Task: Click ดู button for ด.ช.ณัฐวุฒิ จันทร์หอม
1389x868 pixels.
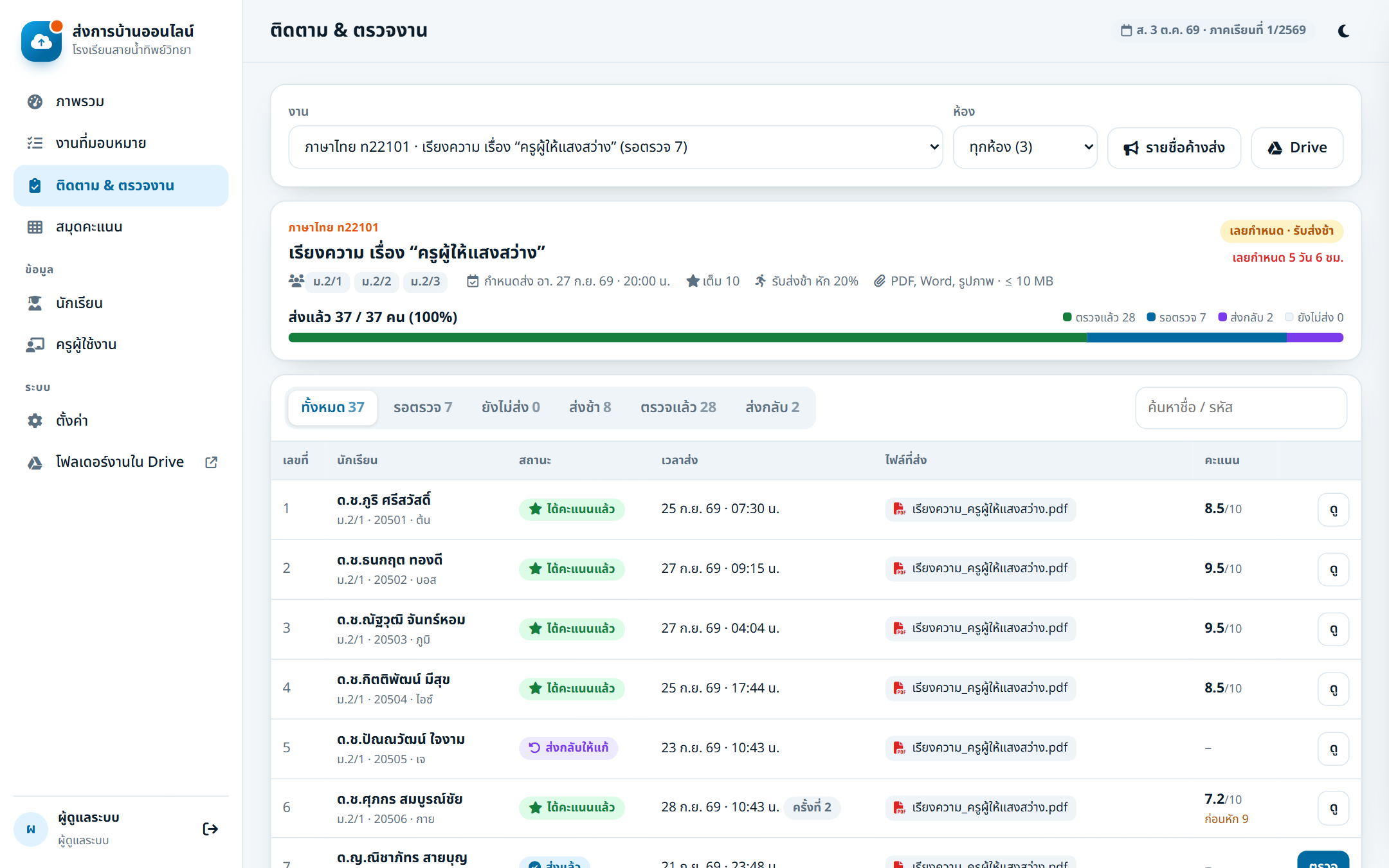Action: (x=1333, y=629)
